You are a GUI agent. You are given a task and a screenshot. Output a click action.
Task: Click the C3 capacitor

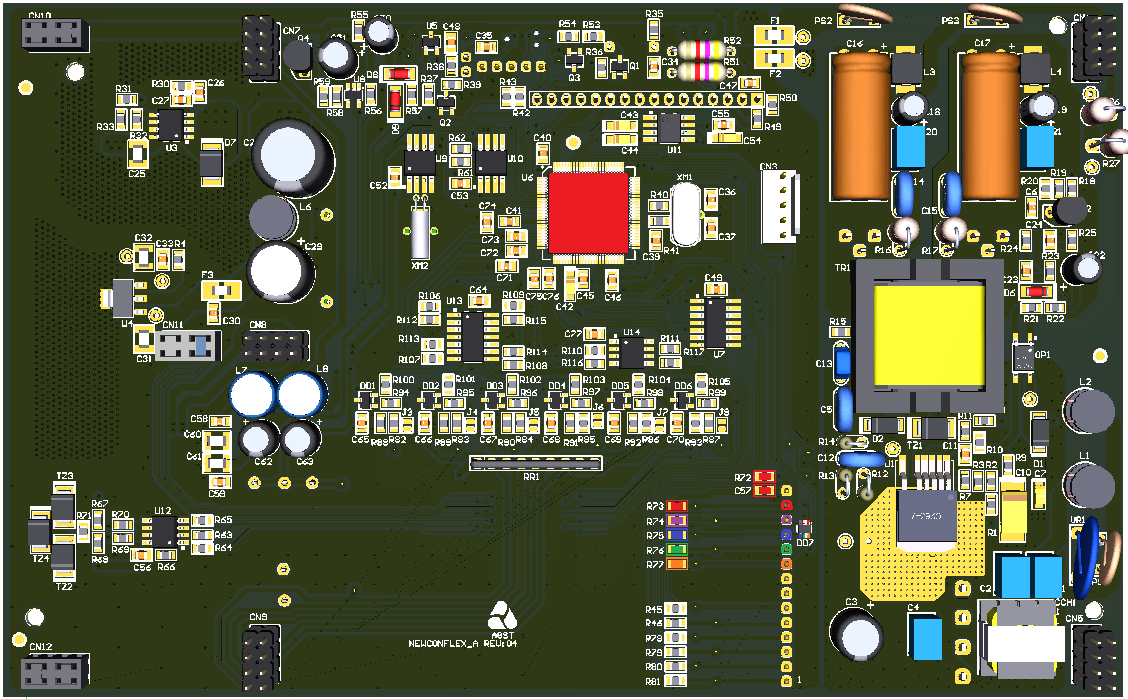(857, 633)
